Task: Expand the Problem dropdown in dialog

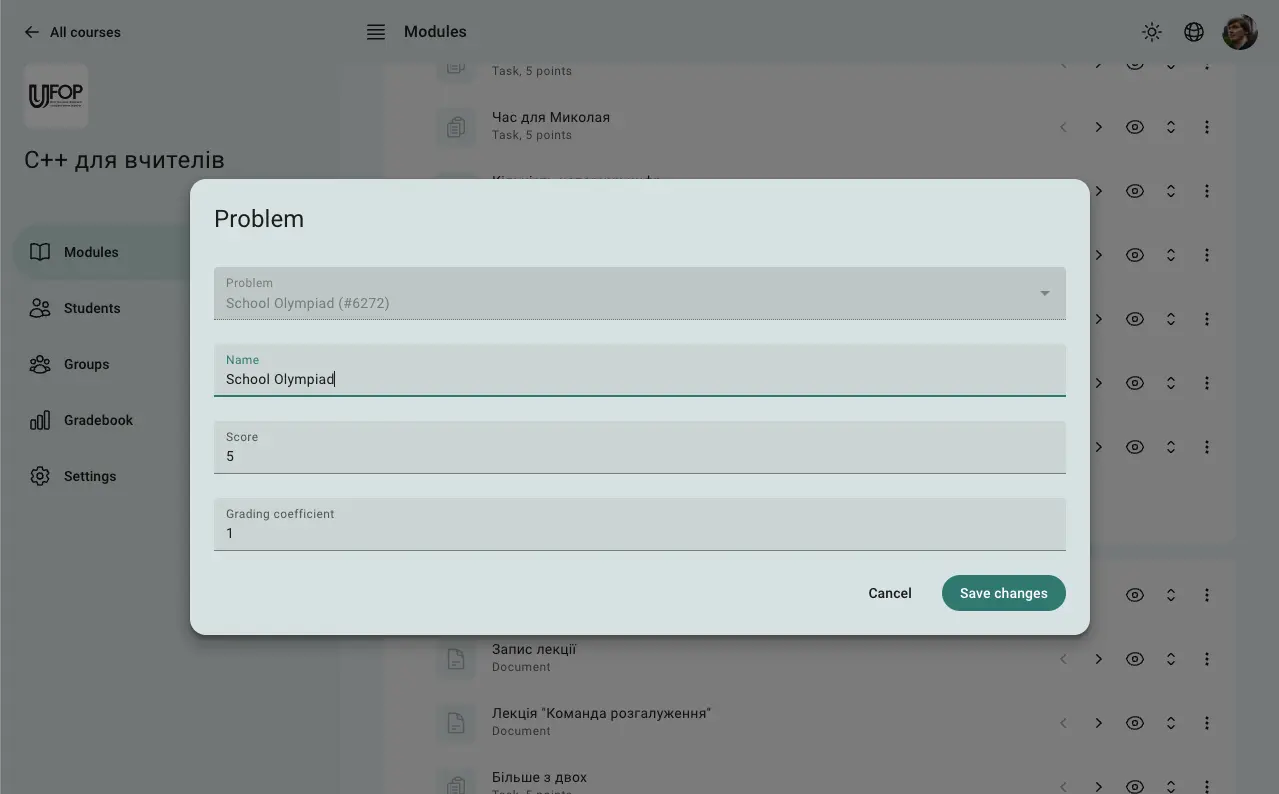Action: 1044,293
